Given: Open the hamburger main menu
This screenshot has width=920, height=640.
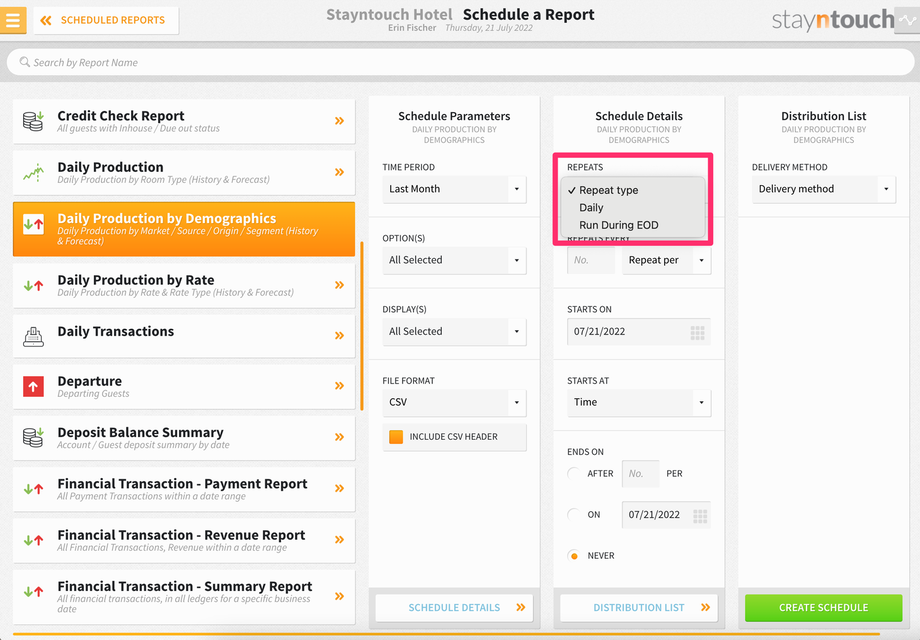Looking at the screenshot, I should (13, 20).
